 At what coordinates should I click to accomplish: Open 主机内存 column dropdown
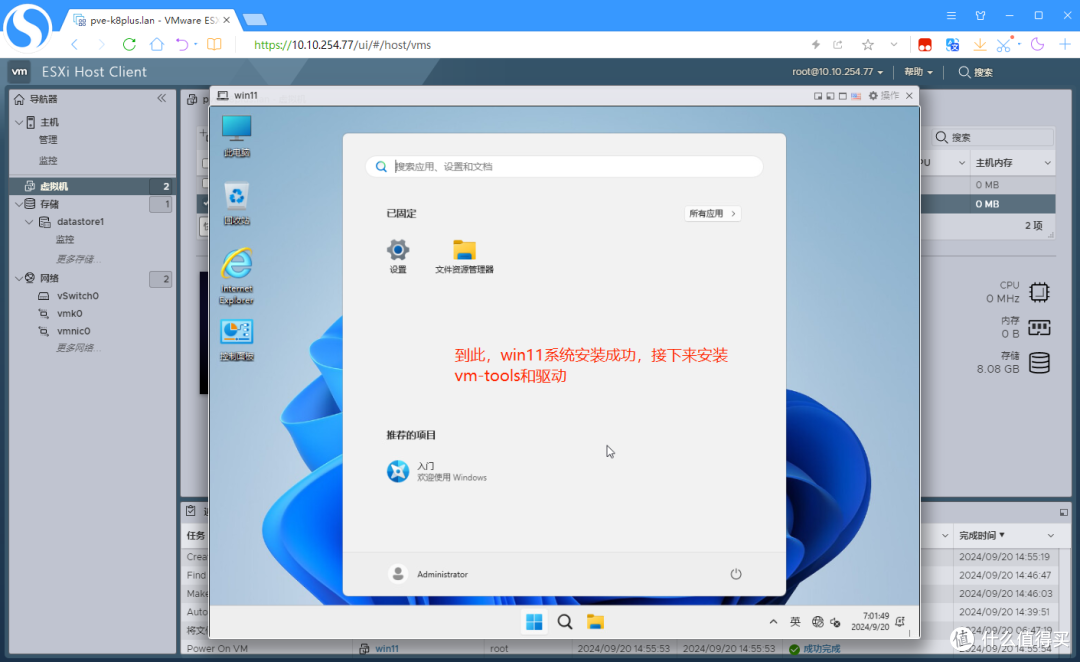pos(1048,163)
